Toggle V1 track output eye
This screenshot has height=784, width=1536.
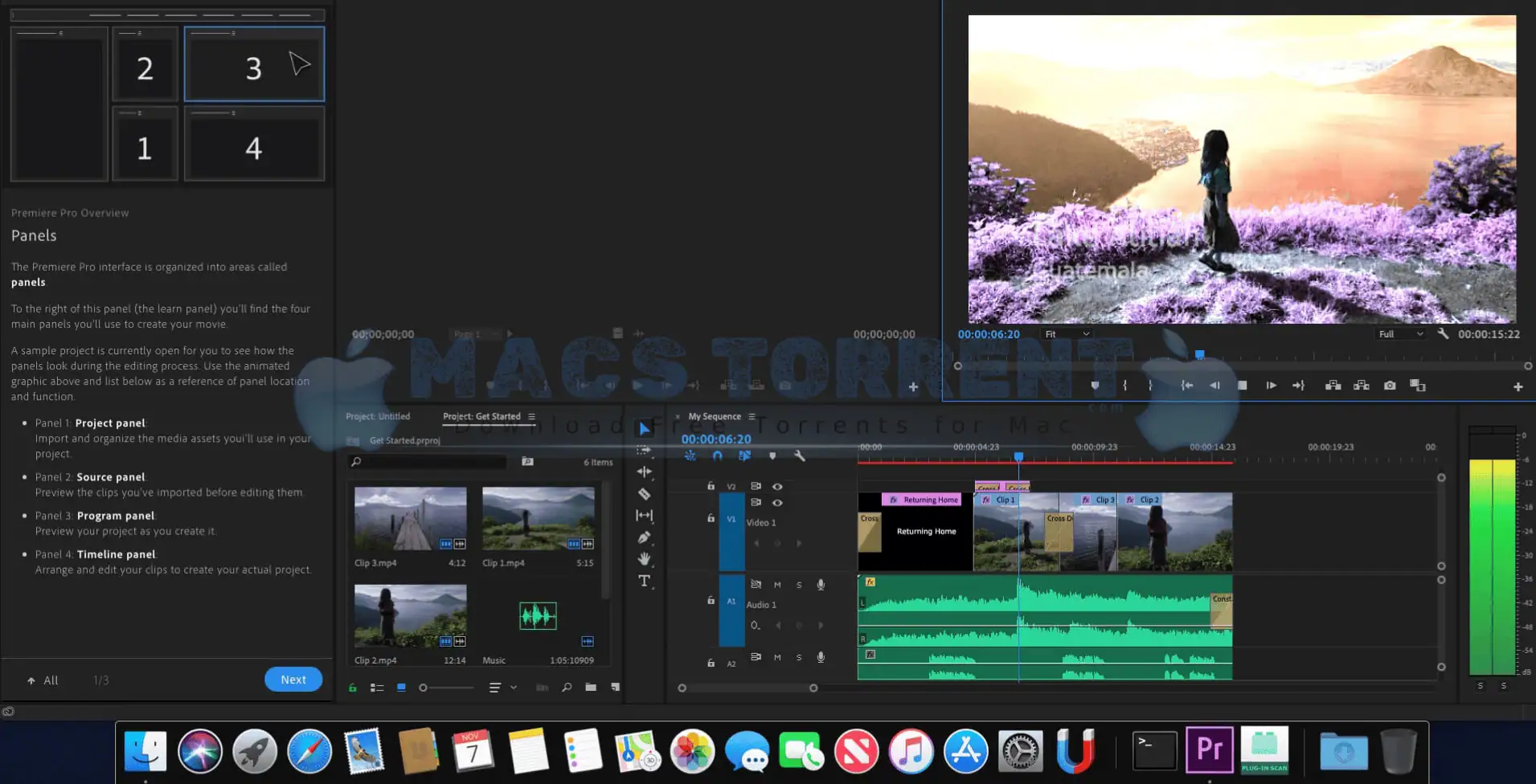click(x=777, y=503)
